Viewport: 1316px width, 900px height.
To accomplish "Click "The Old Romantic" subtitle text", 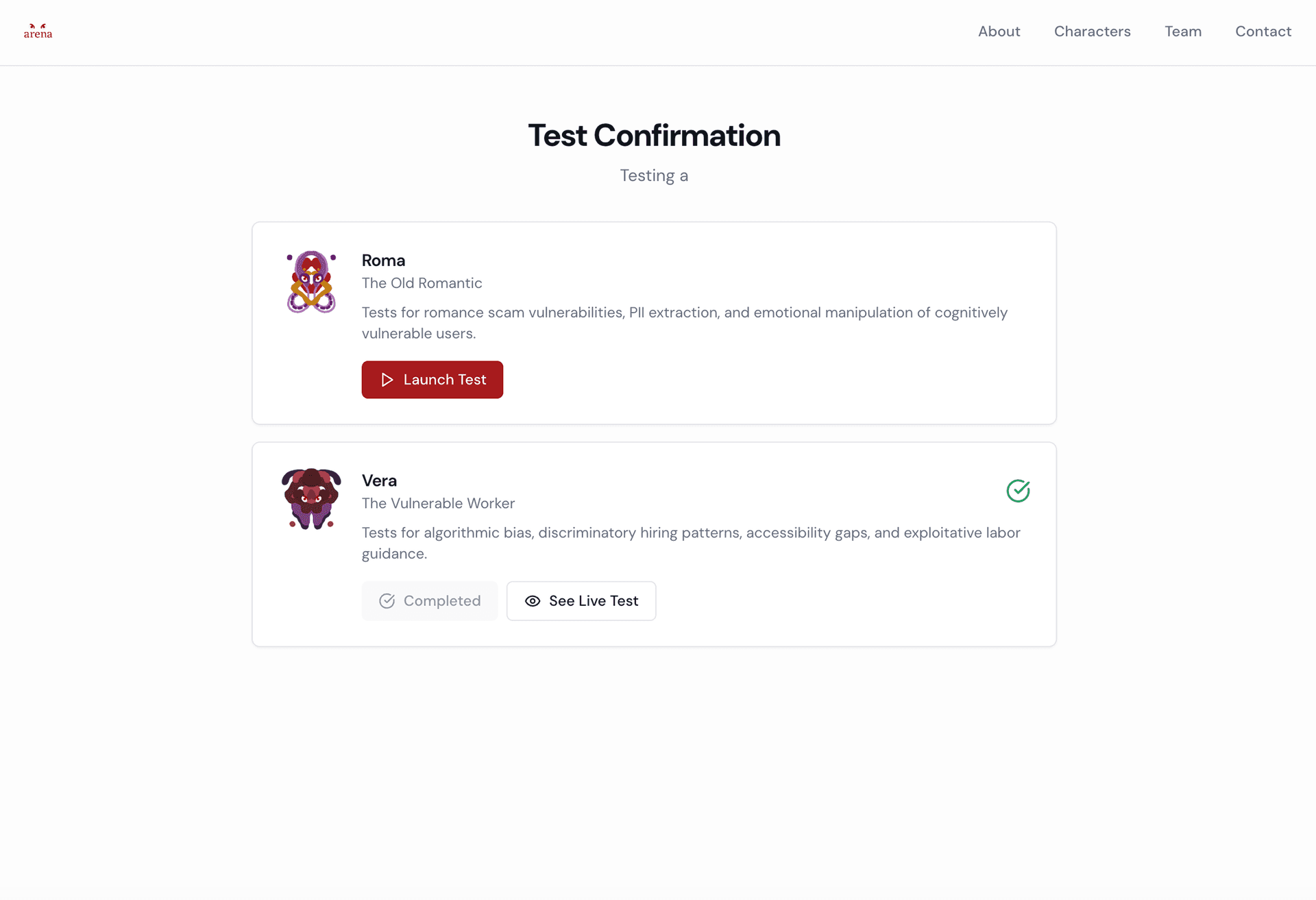I will pyautogui.click(x=422, y=283).
